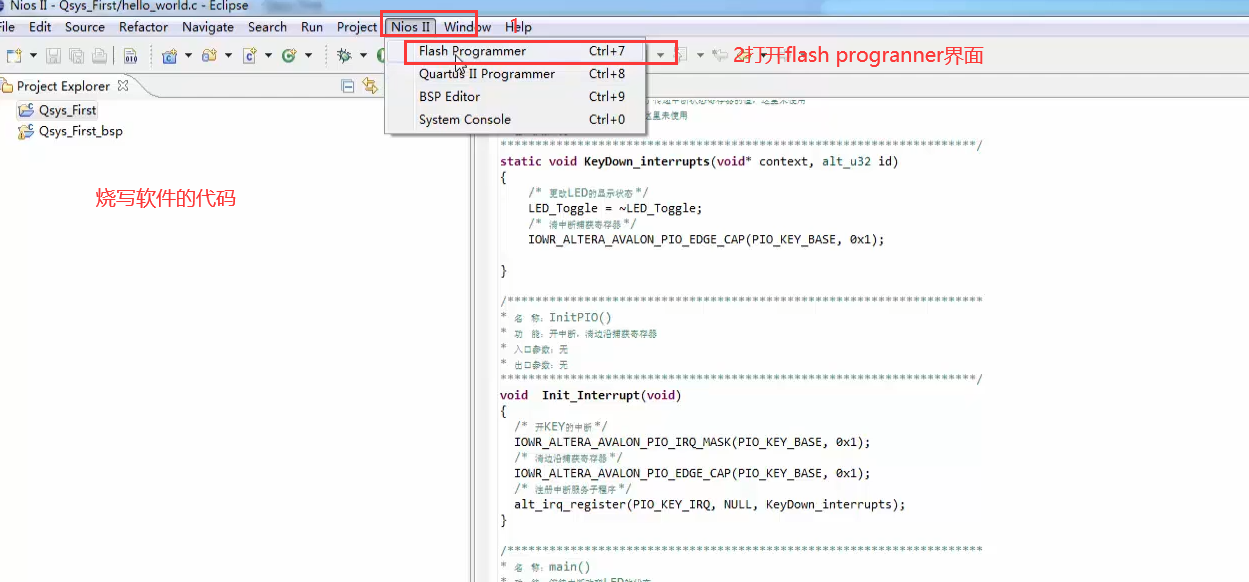This screenshot has height=582, width=1249.
Task: Click the Qsys_First_bsp project folder icon
Action: pos(26,131)
